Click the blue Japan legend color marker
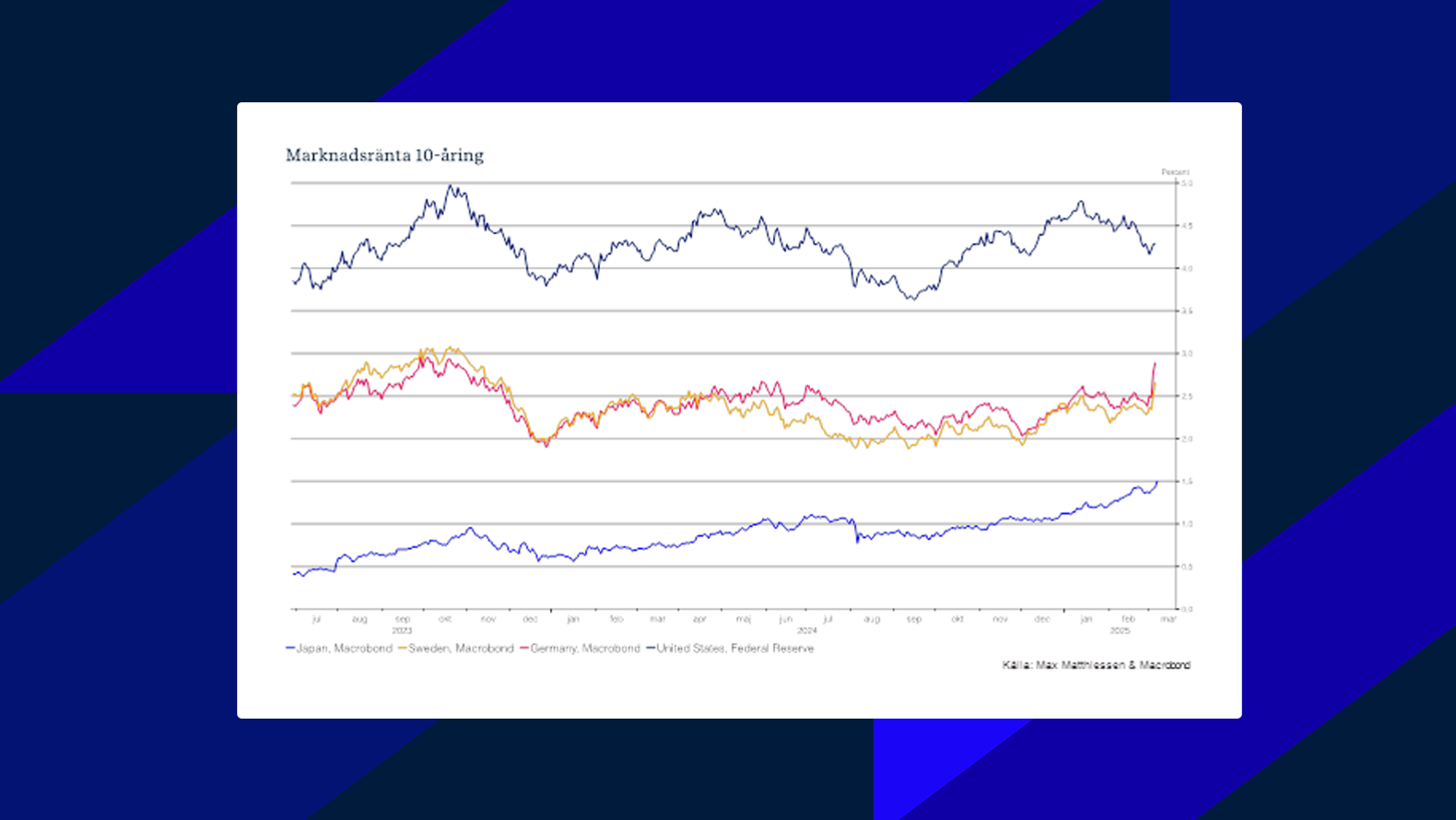This screenshot has height=820, width=1456. pos(290,649)
